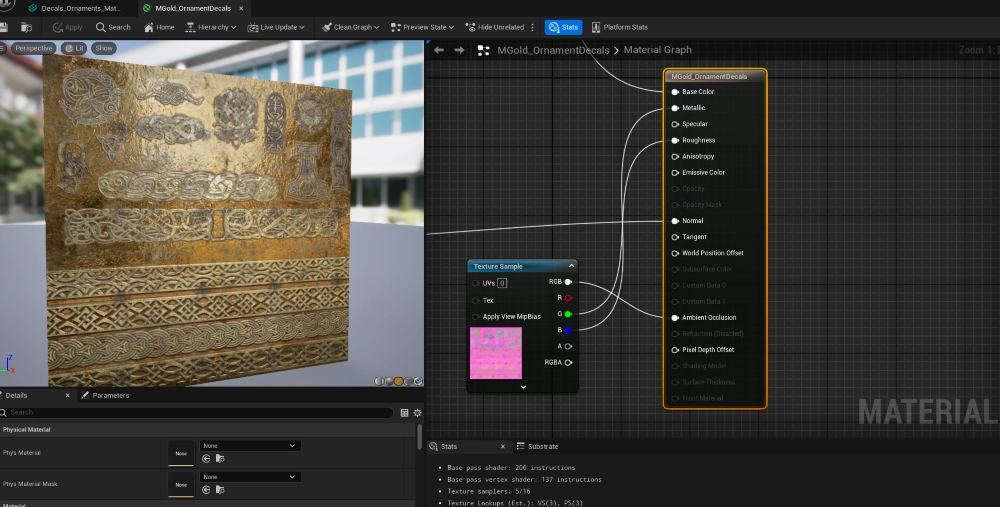Click the Show button in viewport

pos(104,48)
